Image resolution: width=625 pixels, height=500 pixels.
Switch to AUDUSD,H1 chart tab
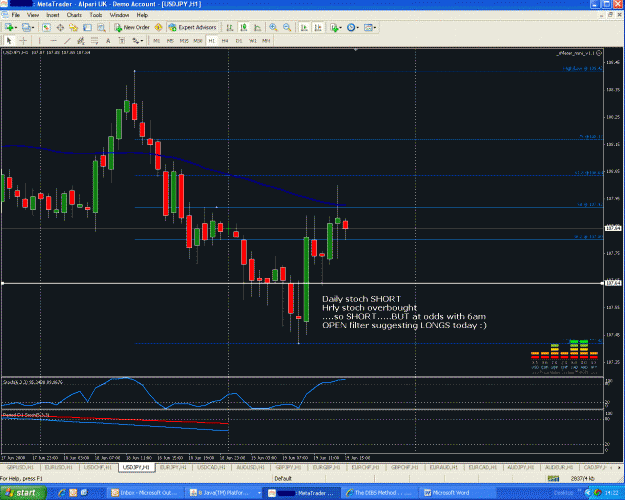tap(250, 467)
